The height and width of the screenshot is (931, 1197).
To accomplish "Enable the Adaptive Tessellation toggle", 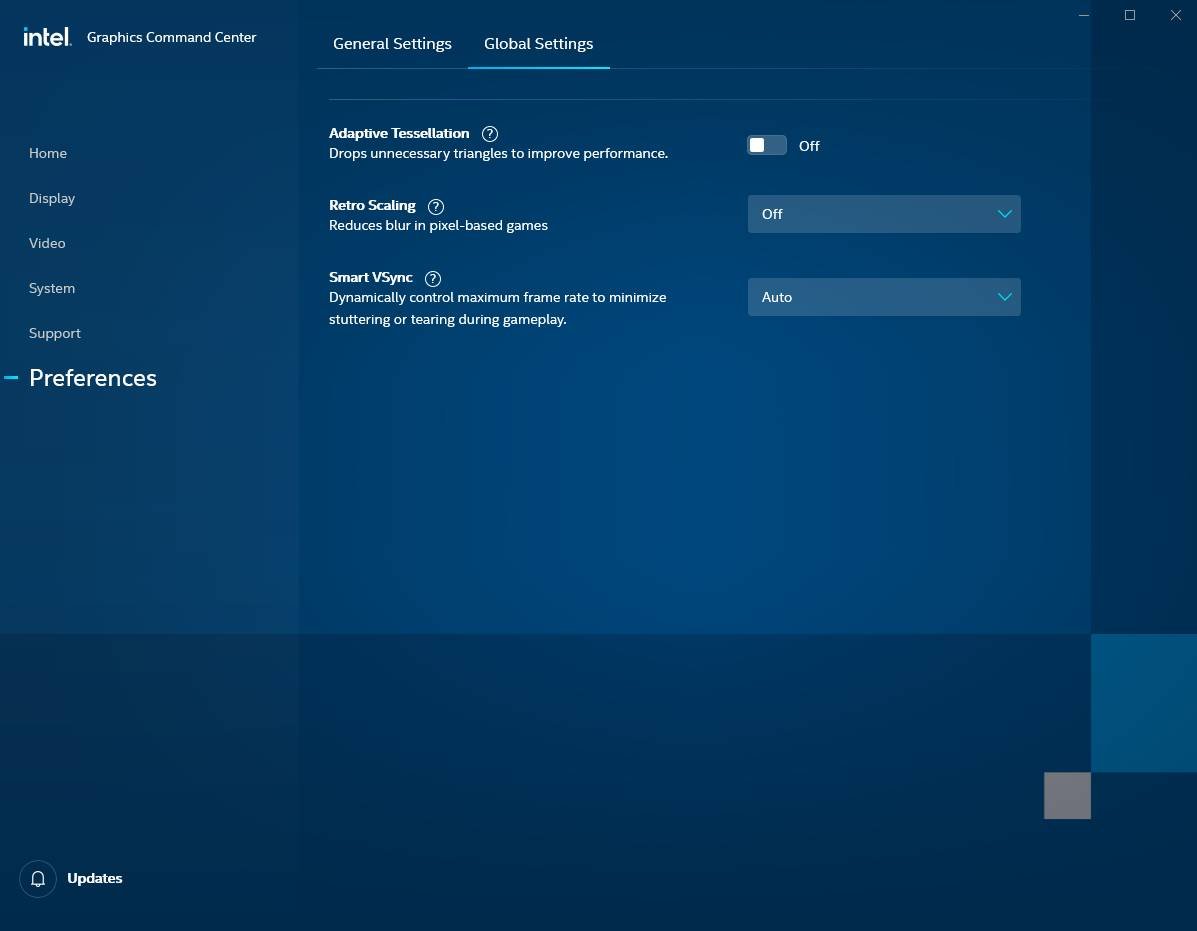I will point(767,146).
